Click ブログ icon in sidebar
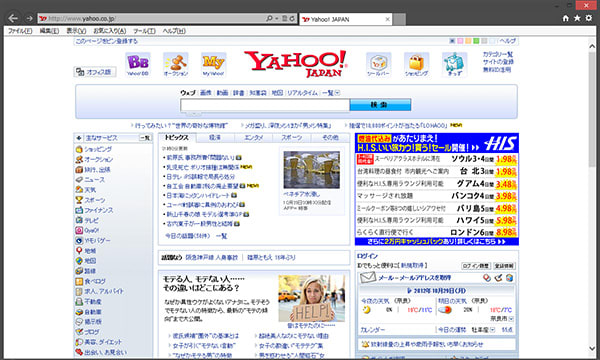 [79, 332]
